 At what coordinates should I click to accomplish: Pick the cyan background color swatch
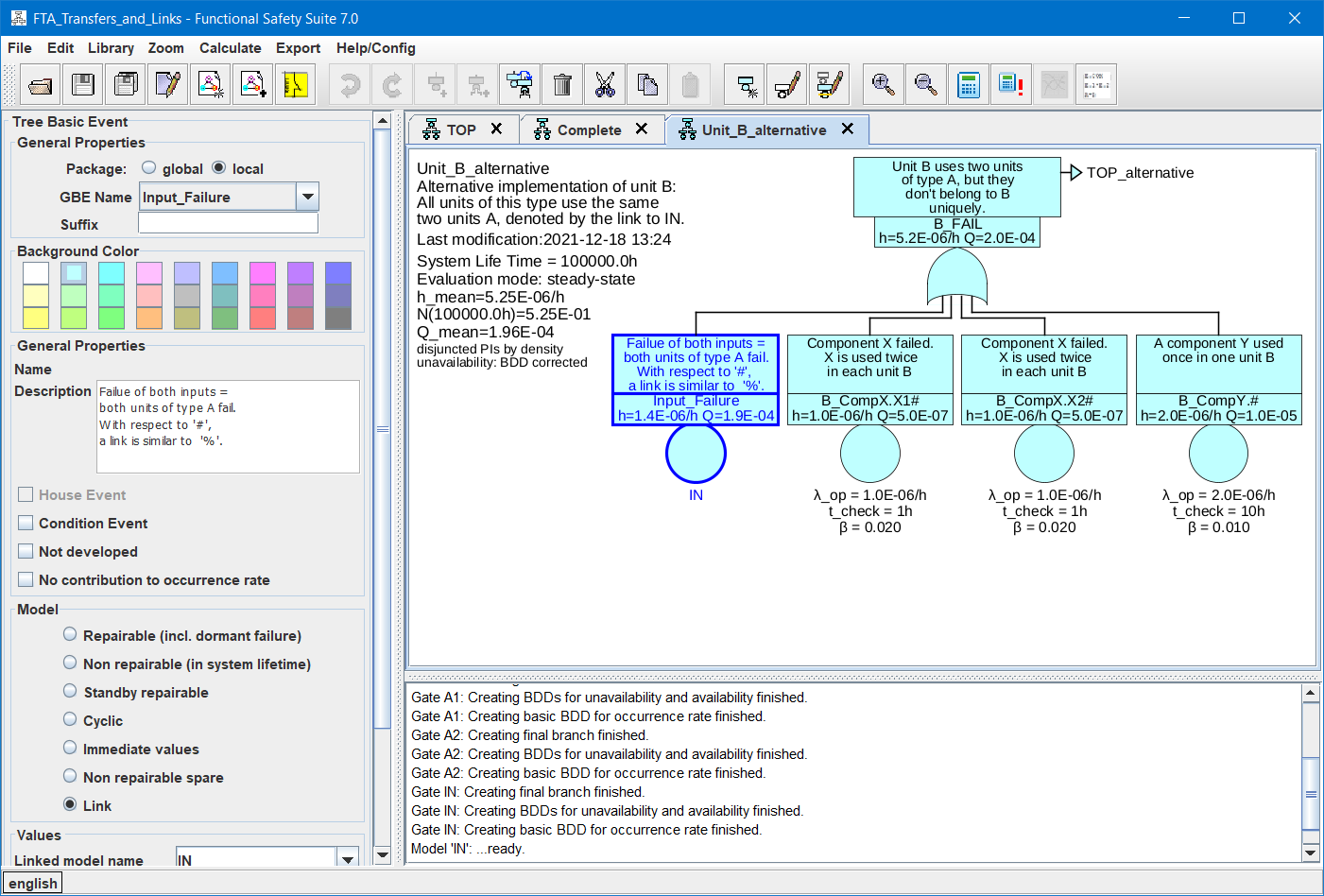[112, 273]
